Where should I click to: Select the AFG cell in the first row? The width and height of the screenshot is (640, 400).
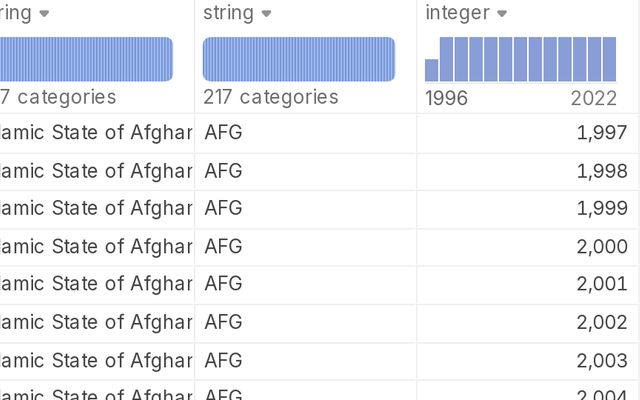click(306, 133)
